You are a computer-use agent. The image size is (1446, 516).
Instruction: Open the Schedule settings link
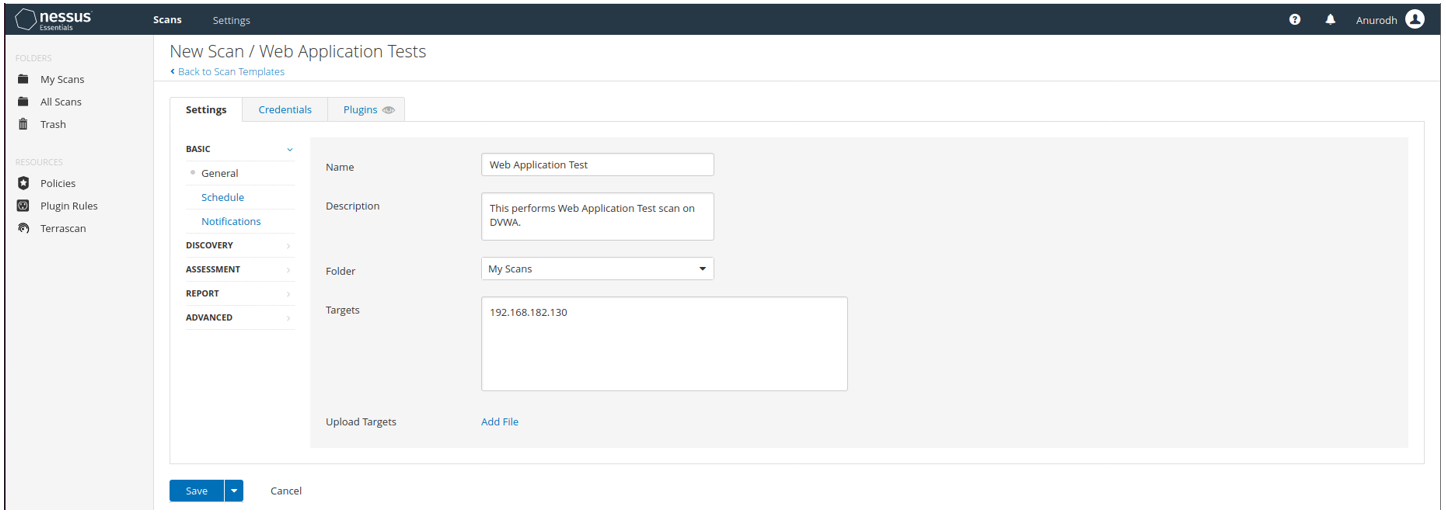tap(222, 197)
